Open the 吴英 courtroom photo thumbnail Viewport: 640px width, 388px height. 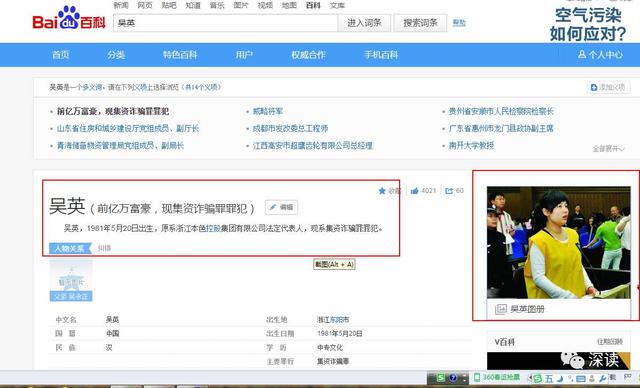click(559, 242)
